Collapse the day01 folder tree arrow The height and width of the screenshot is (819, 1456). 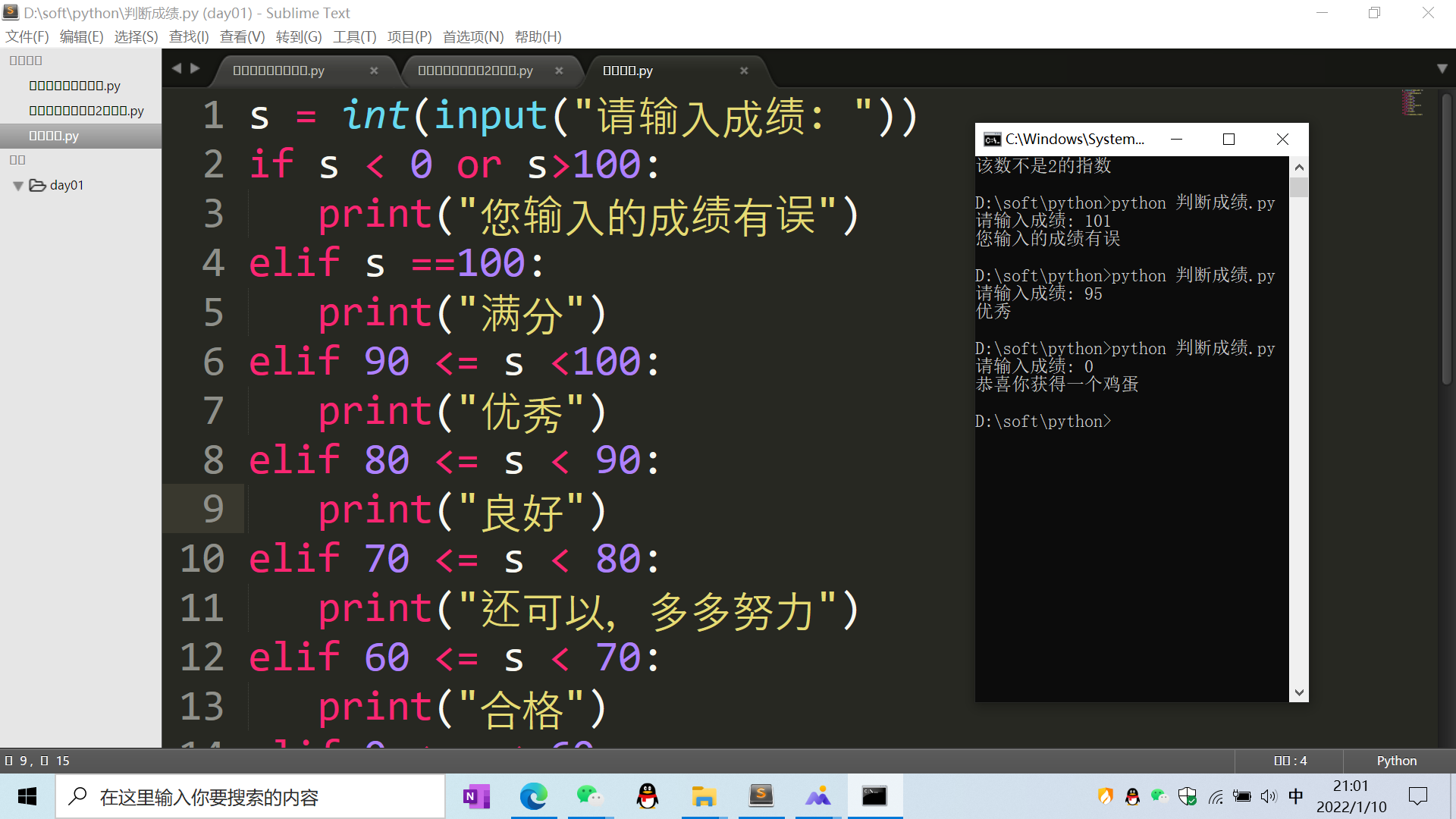[x=18, y=186]
